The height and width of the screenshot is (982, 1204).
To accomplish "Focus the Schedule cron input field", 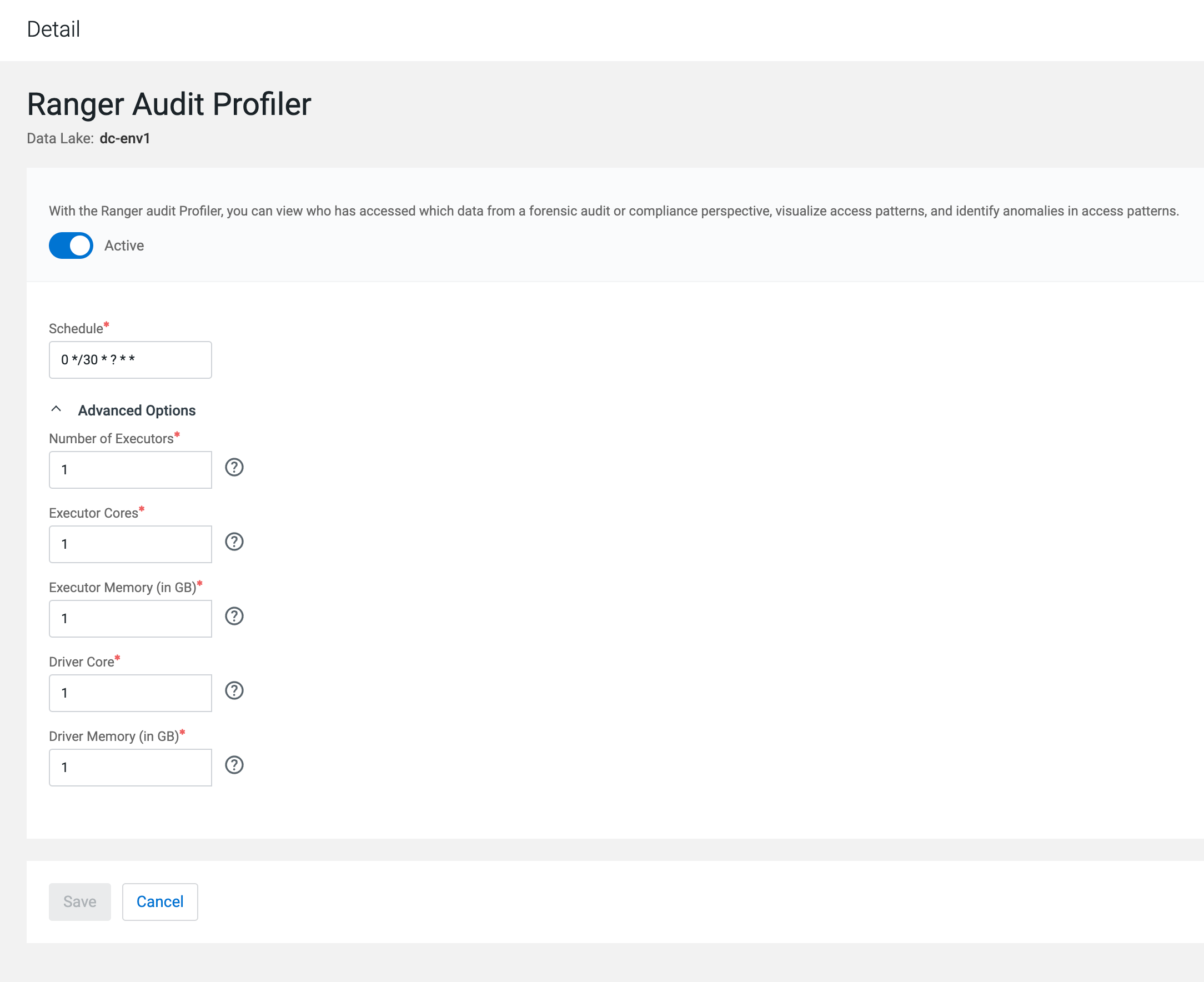I will (130, 360).
